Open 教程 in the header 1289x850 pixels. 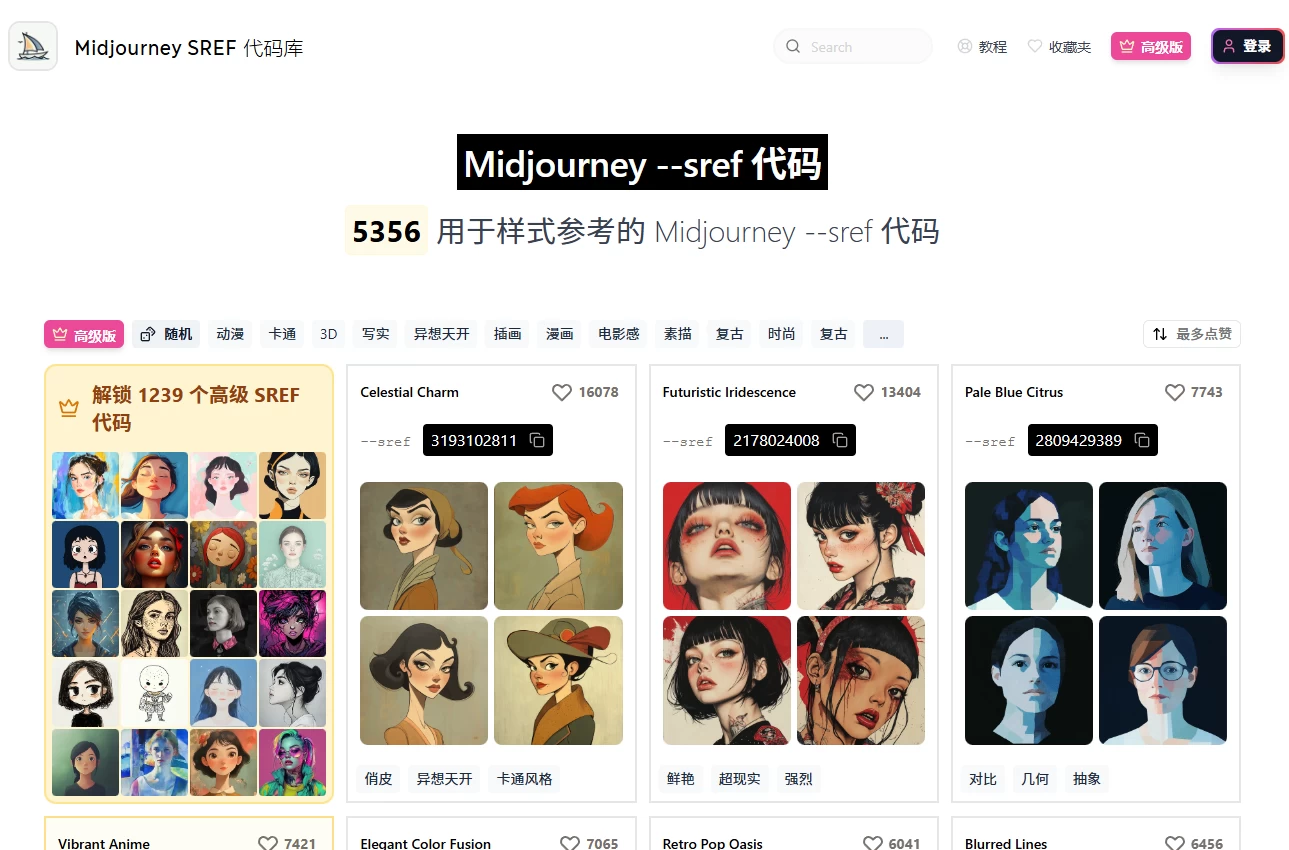pos(982,46)
